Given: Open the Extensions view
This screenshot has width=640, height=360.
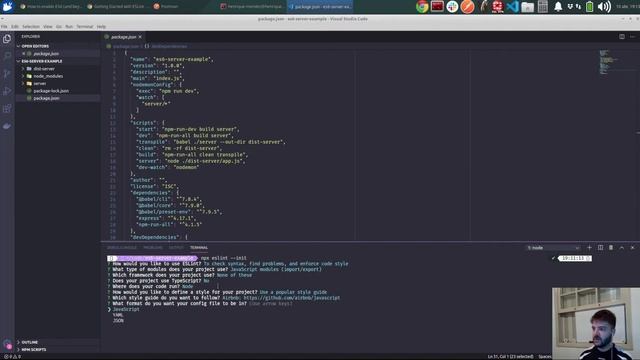Looking at the screenshot, I should [x=7, y=109].
